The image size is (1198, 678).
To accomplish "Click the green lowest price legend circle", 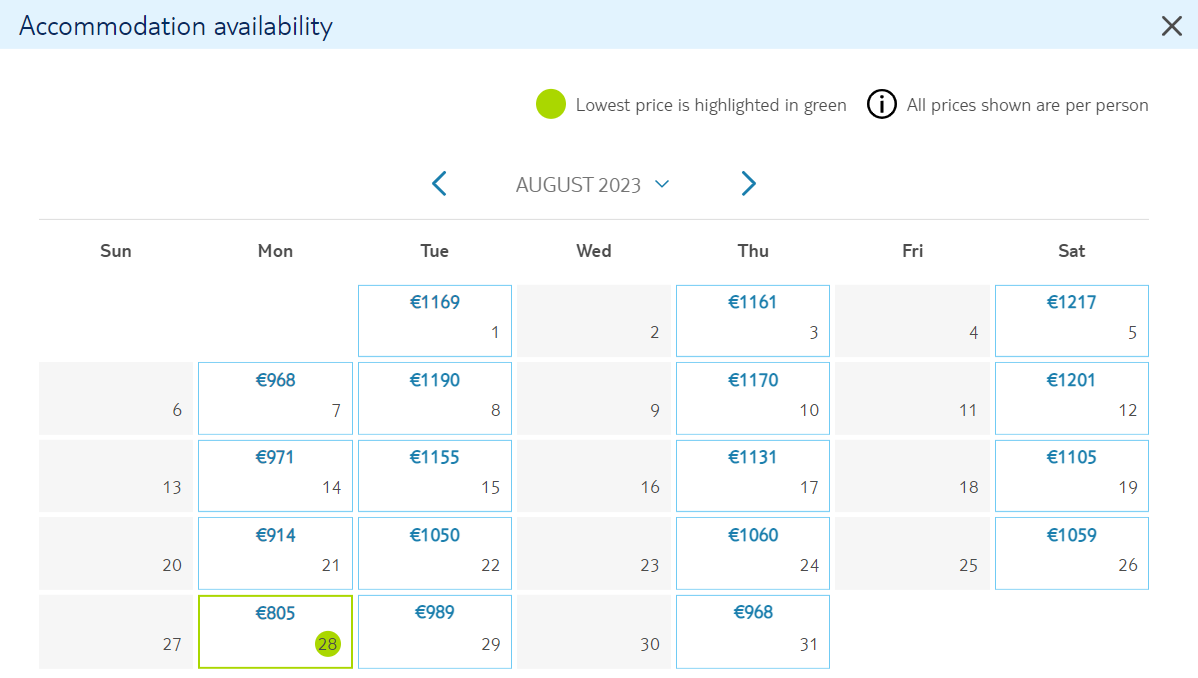I will pyautogui.click(x=550, y=104).
